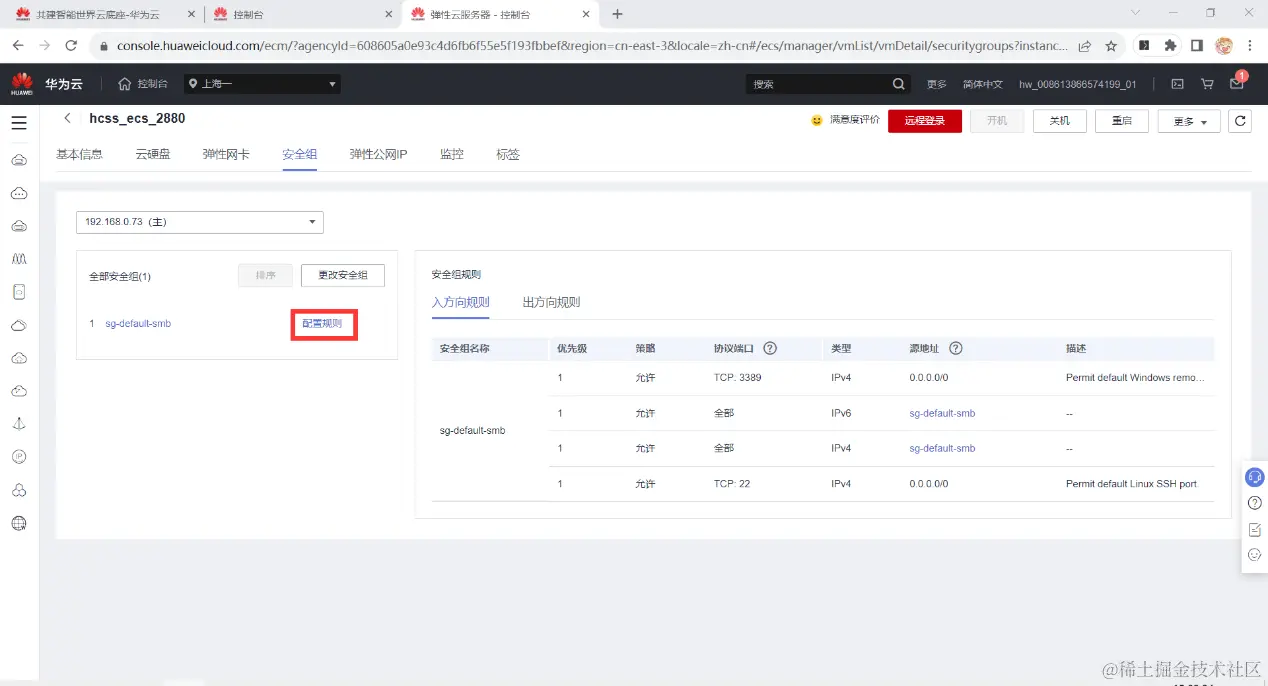Image resolution: width=1268 pixels, height=686 pixels.
Task: Switch to 监控 tab
Action: click(452, 154)
